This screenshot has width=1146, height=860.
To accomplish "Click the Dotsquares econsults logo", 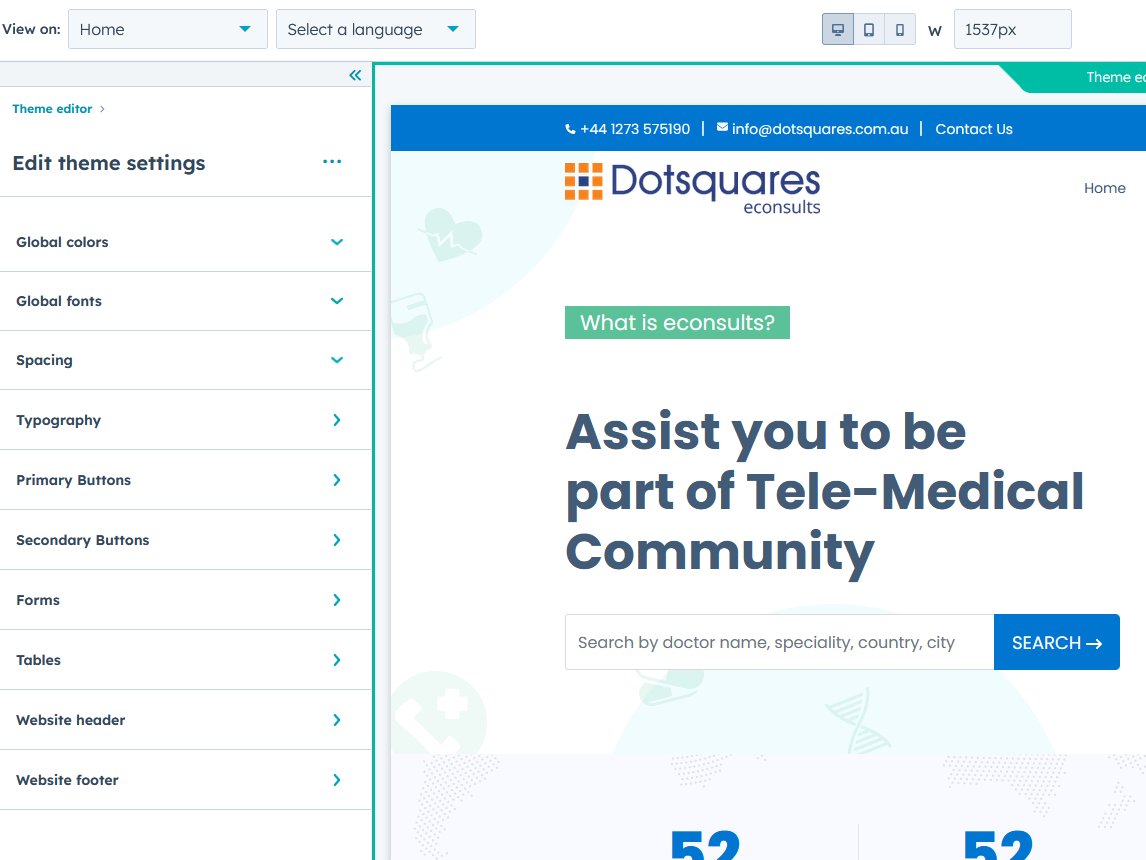I will pyautogui.click(x=692, y=187).
